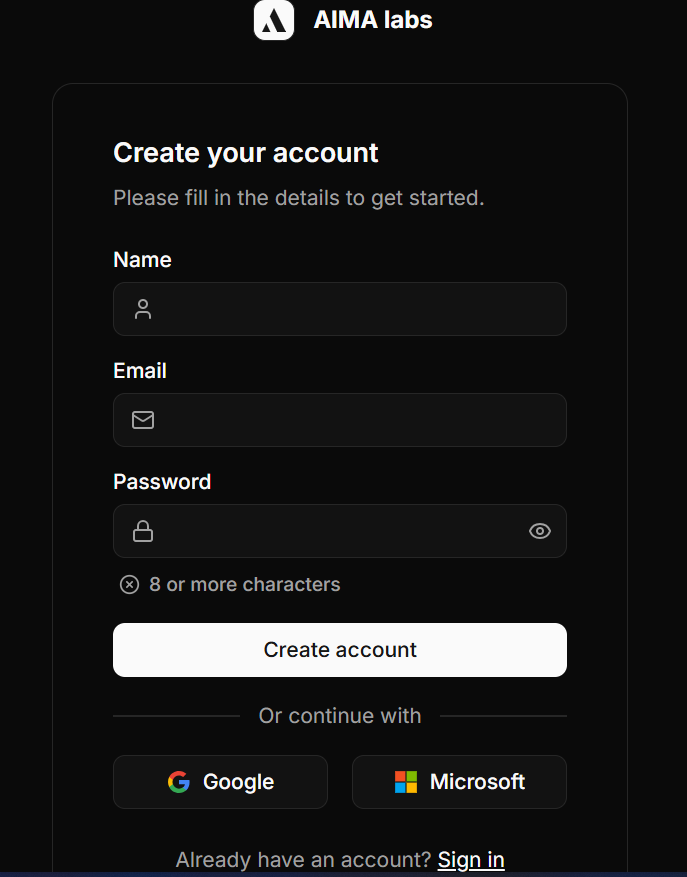Image resolution: width=687 pixels, height=877 pixels.
Task: Click the Create your account heading
Action: point(245,152)
